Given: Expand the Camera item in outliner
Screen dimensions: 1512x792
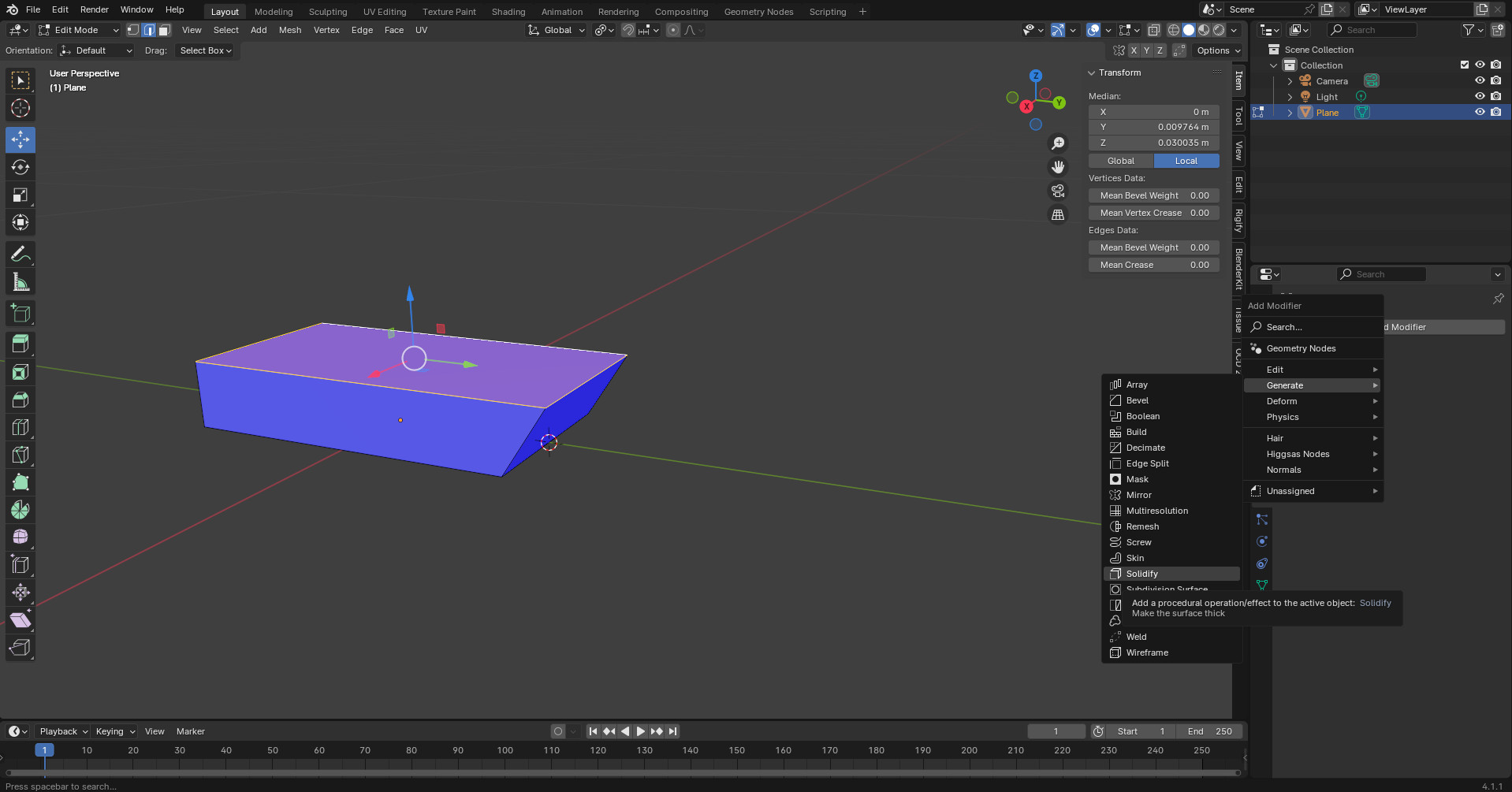Looking at the screenshot, I should point(1290,81).
